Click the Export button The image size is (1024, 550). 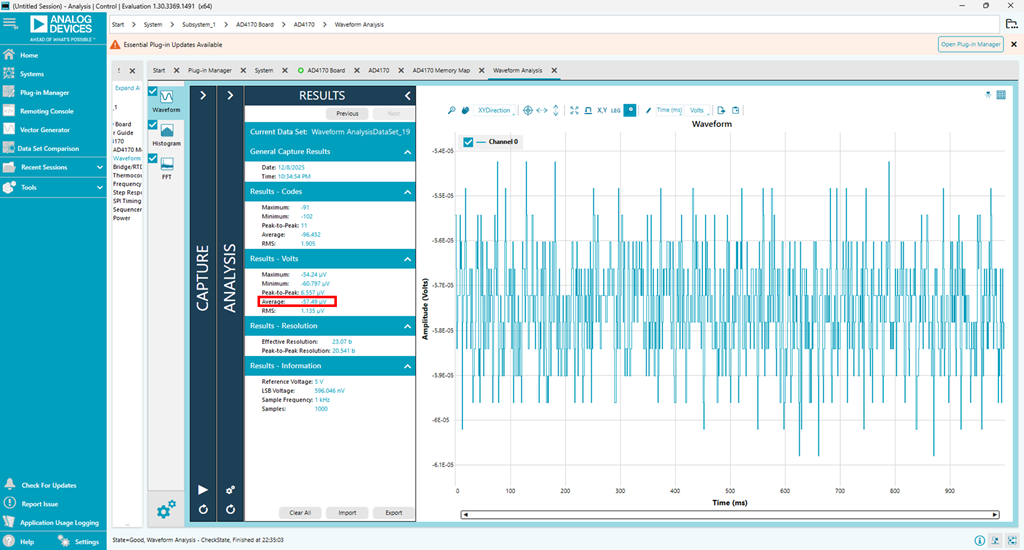click(393, 512)
